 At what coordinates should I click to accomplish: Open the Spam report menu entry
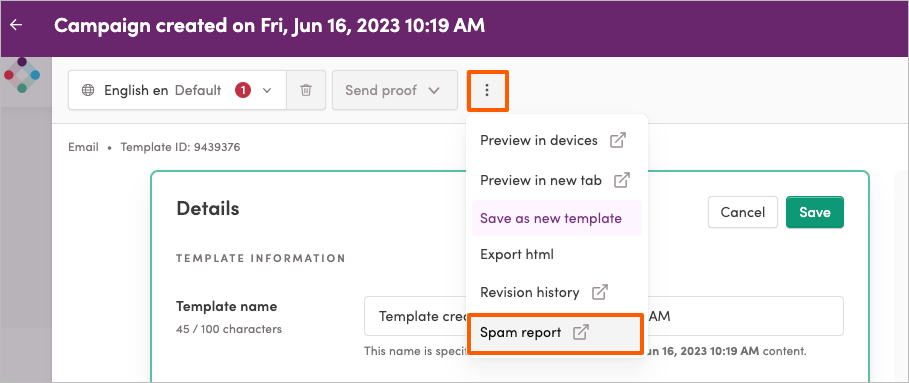point(556,333)
